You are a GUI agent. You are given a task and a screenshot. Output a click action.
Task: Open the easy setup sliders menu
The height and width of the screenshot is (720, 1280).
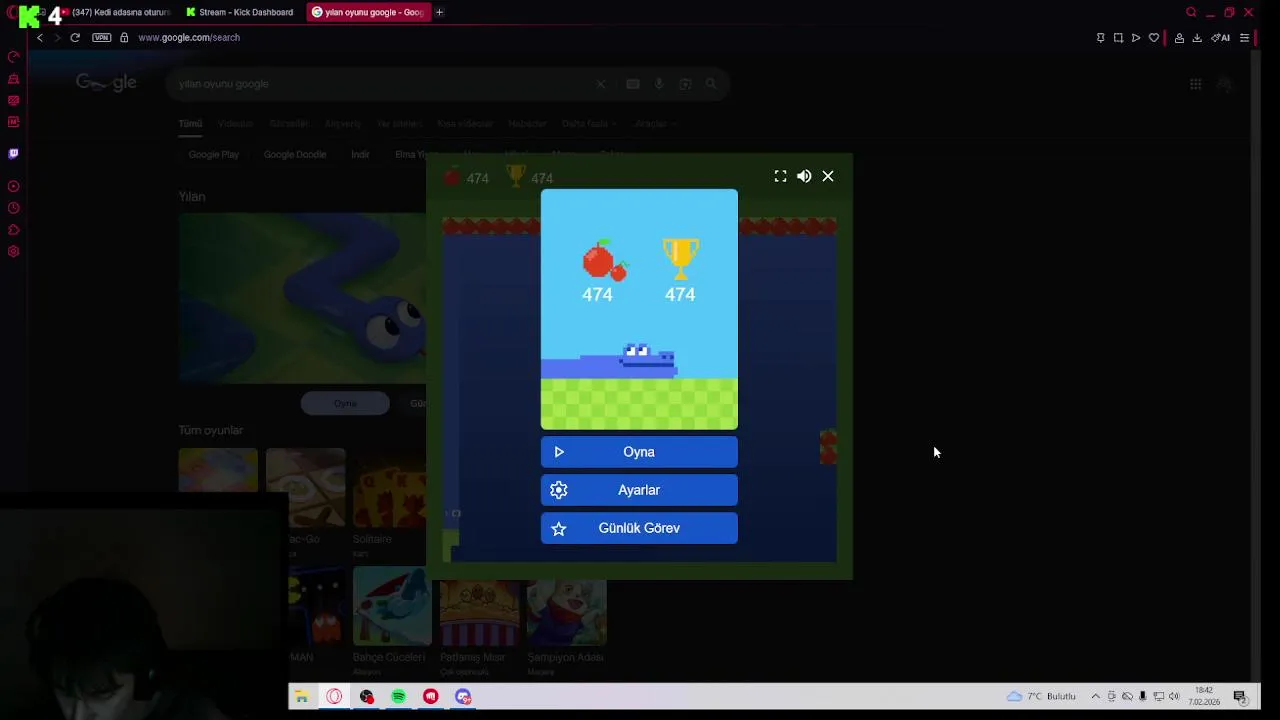1245,38
